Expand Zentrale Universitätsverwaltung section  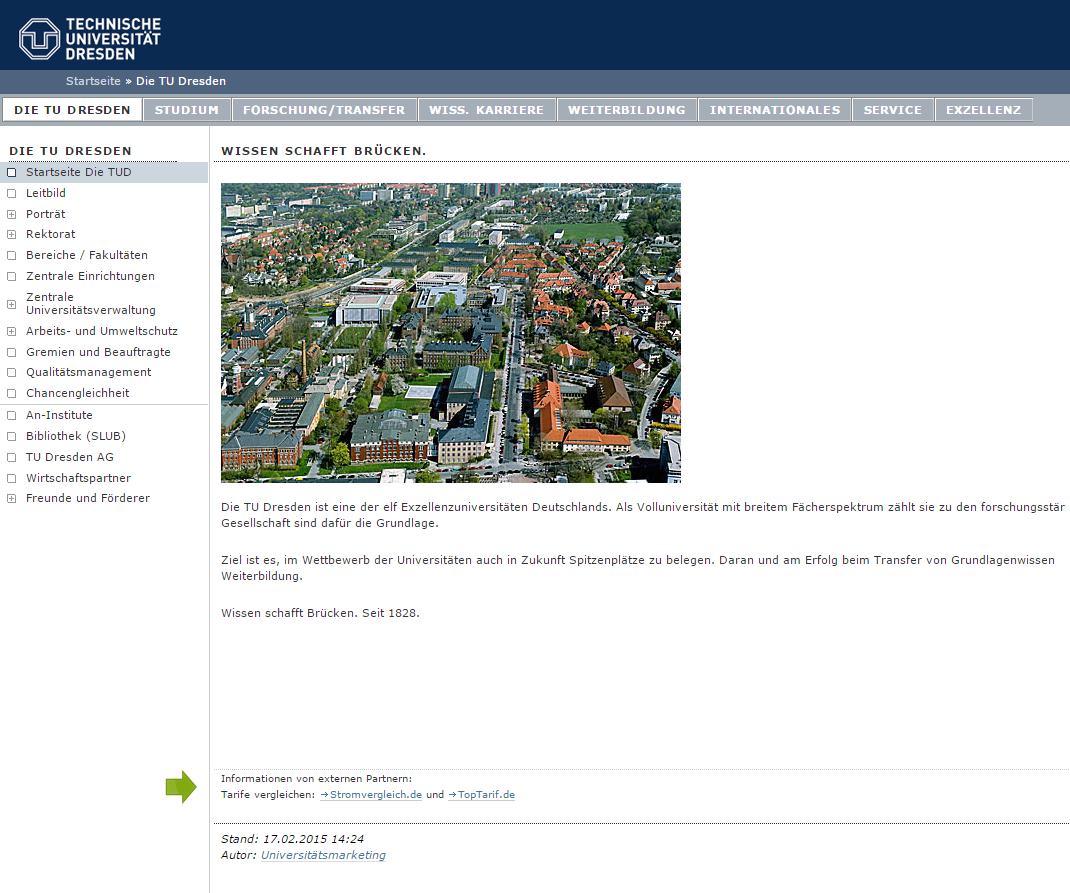(12, 304)
